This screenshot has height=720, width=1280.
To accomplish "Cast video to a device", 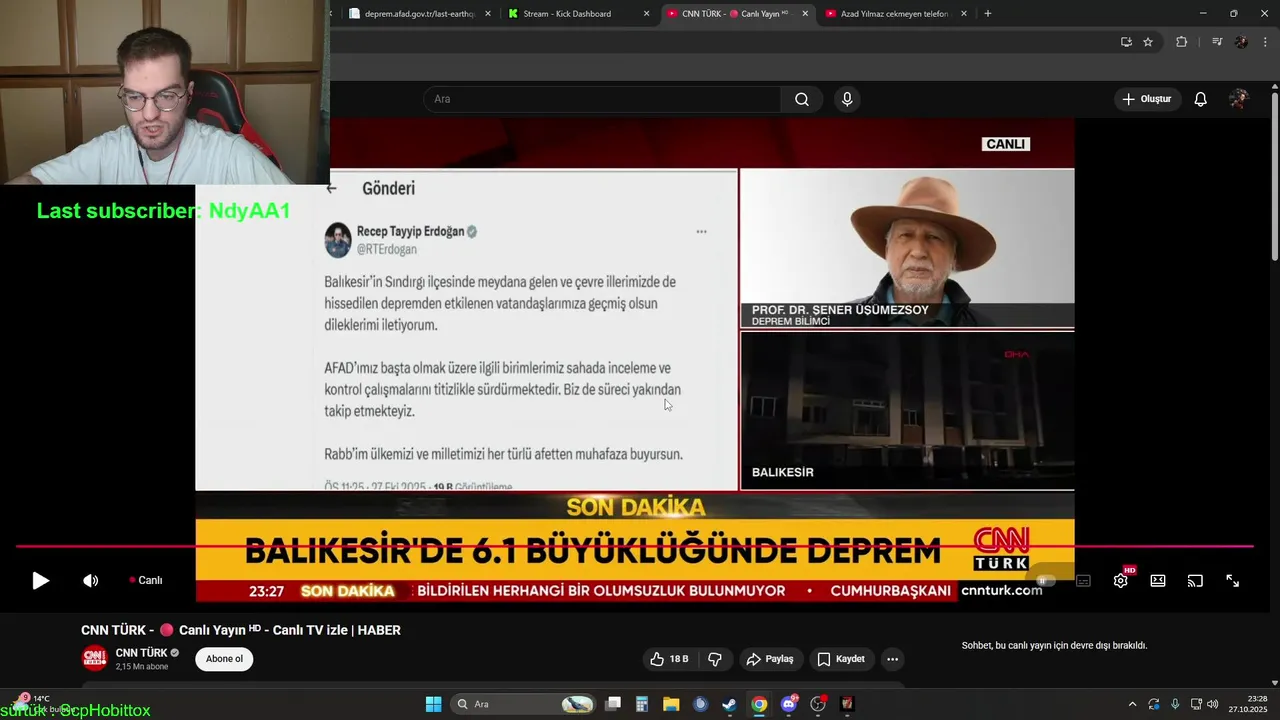I will [x=1195, y=581].
